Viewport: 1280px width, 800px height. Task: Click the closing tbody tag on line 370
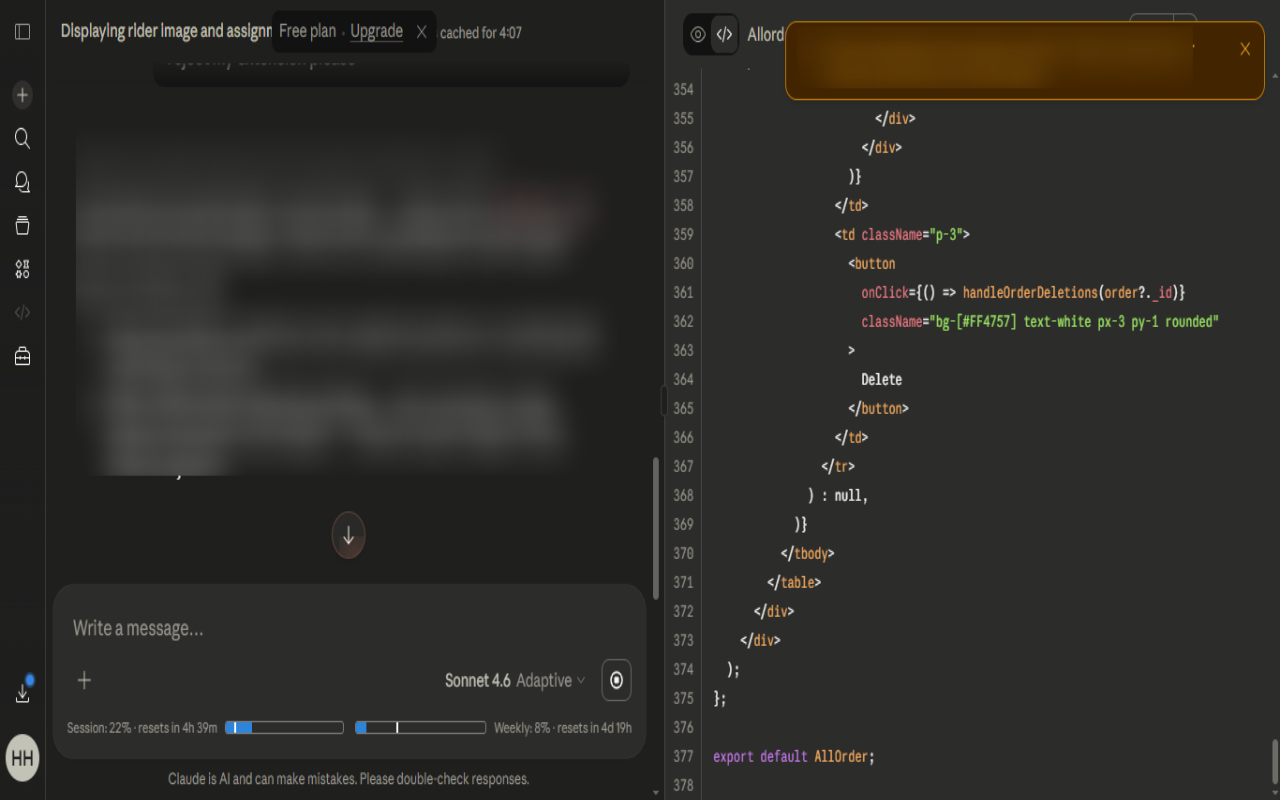click(x=807, y=553)
